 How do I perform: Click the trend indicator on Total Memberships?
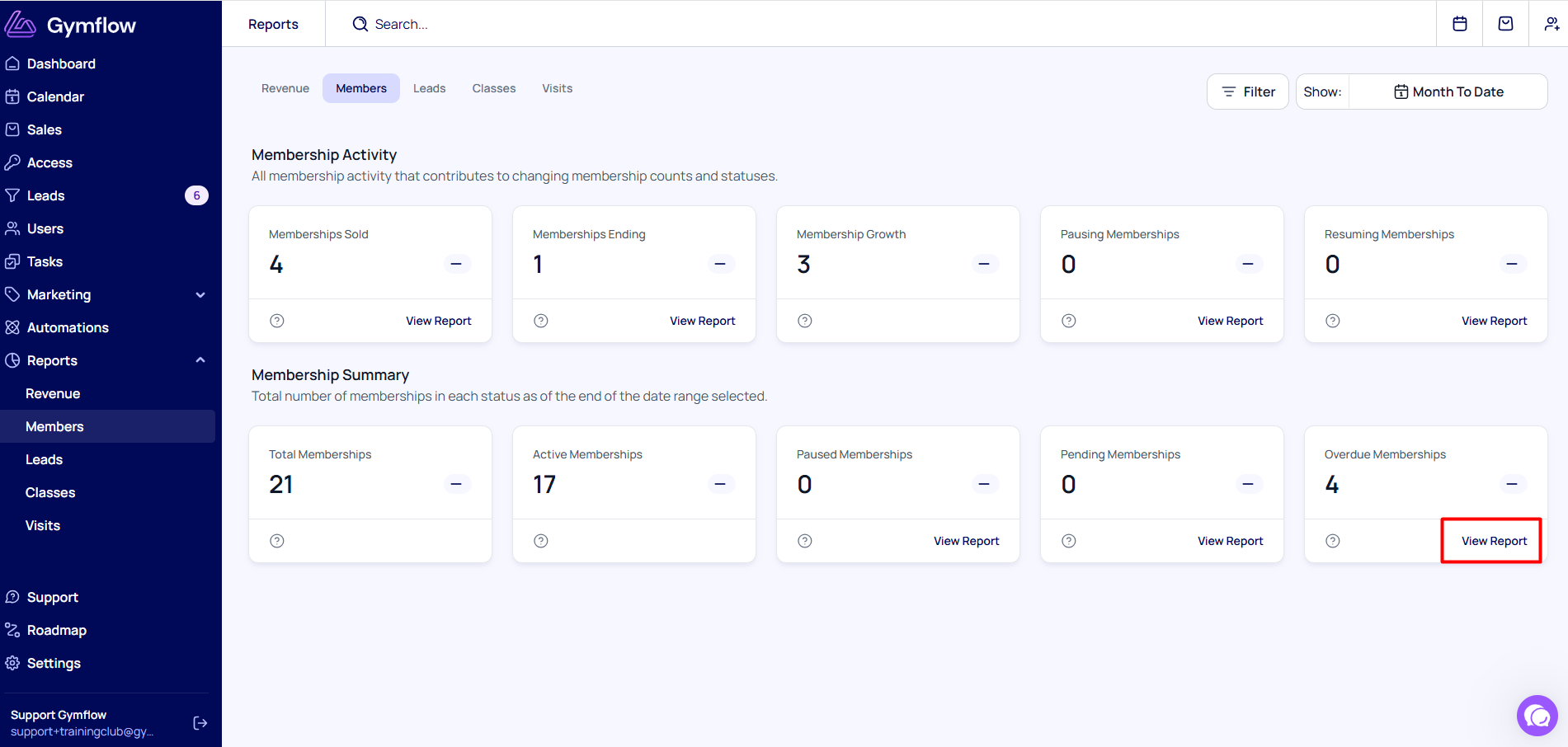[456, 484]
